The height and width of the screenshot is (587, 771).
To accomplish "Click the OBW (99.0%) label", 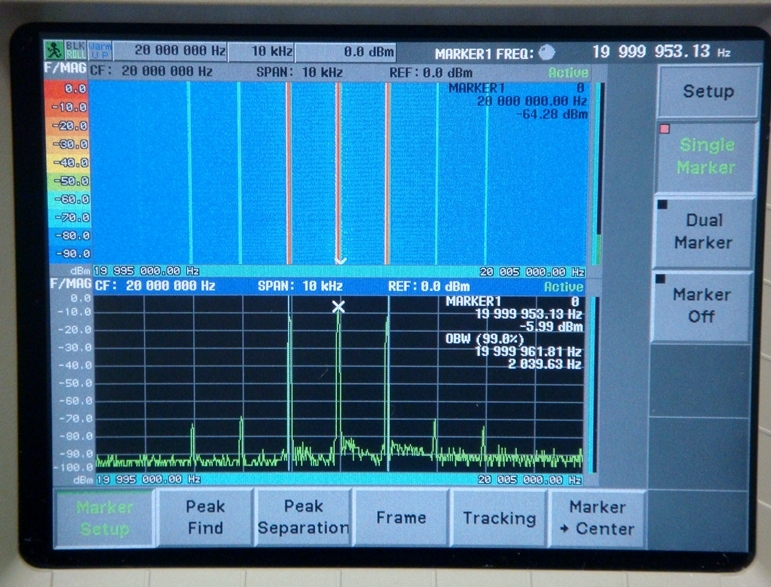I will 485,339.
